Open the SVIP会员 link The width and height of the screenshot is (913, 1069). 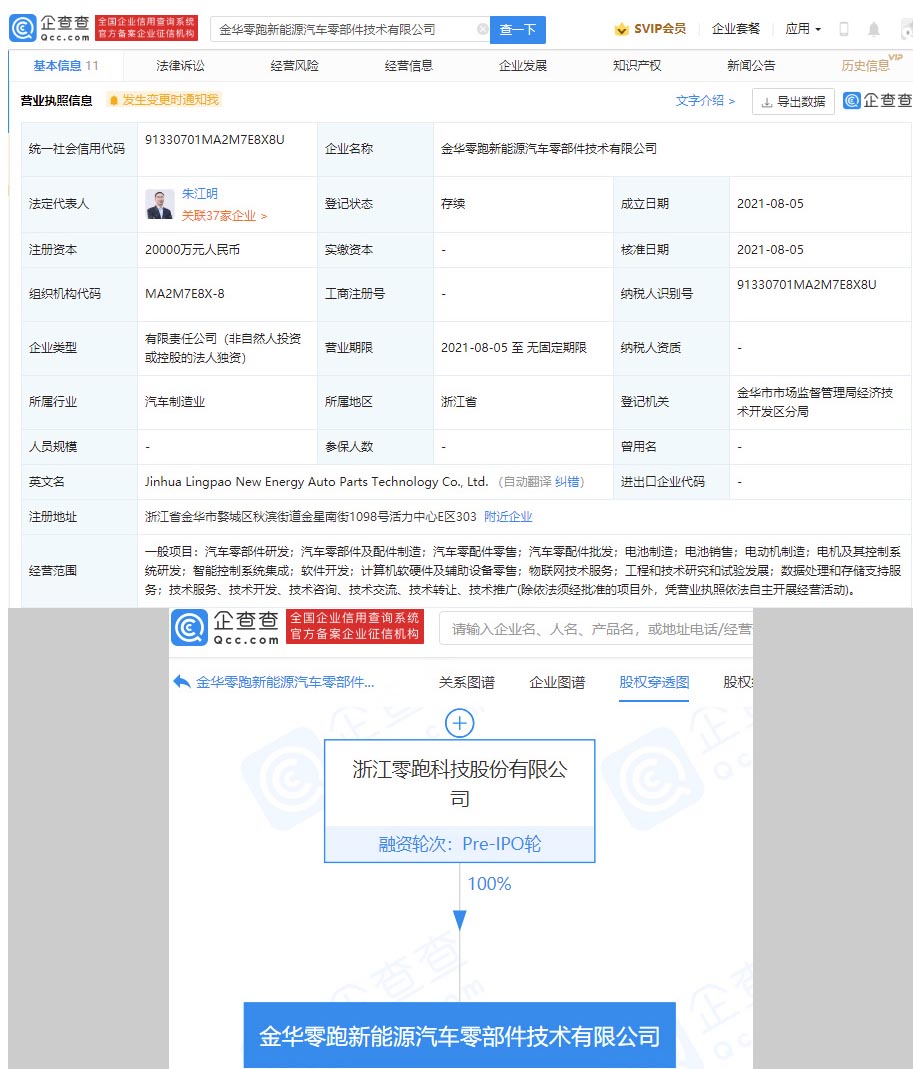(x=650, y=29)
